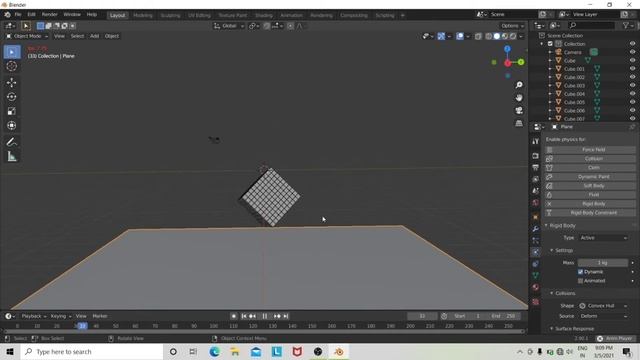Image resolution: width=640 pixels, height=360 pixels.
Task: Open the Add menu in viewport
Action: [94, 36]
